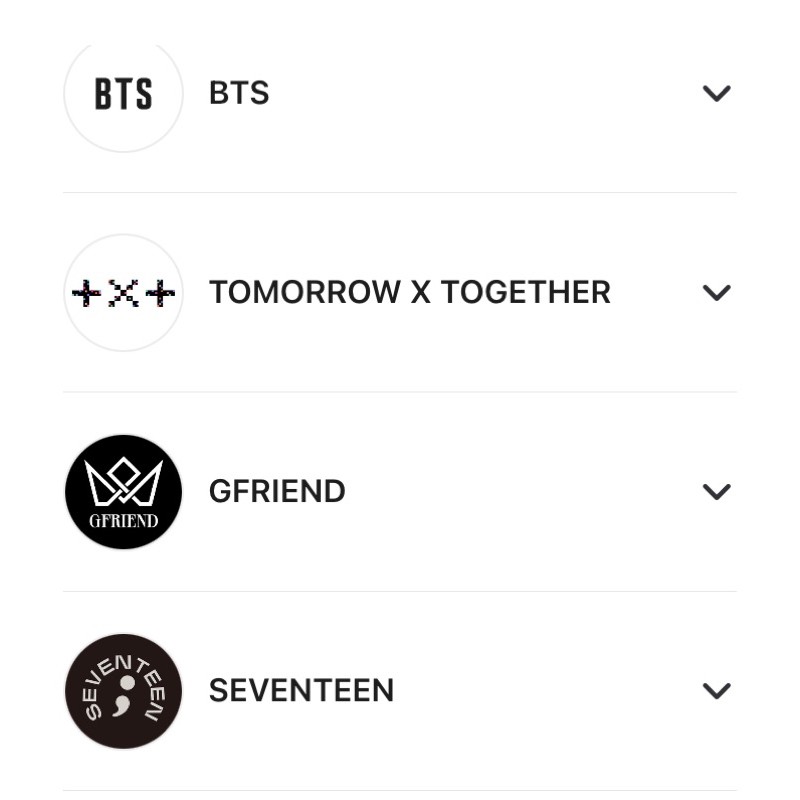Screen dimensions: 800x800
Task: Choose the GFRIEND name label
Action: pos(277,491)
